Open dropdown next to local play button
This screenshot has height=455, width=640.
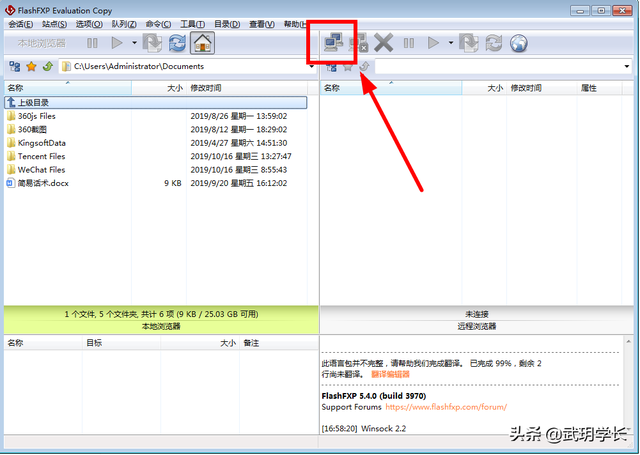(x=134, y=43)
